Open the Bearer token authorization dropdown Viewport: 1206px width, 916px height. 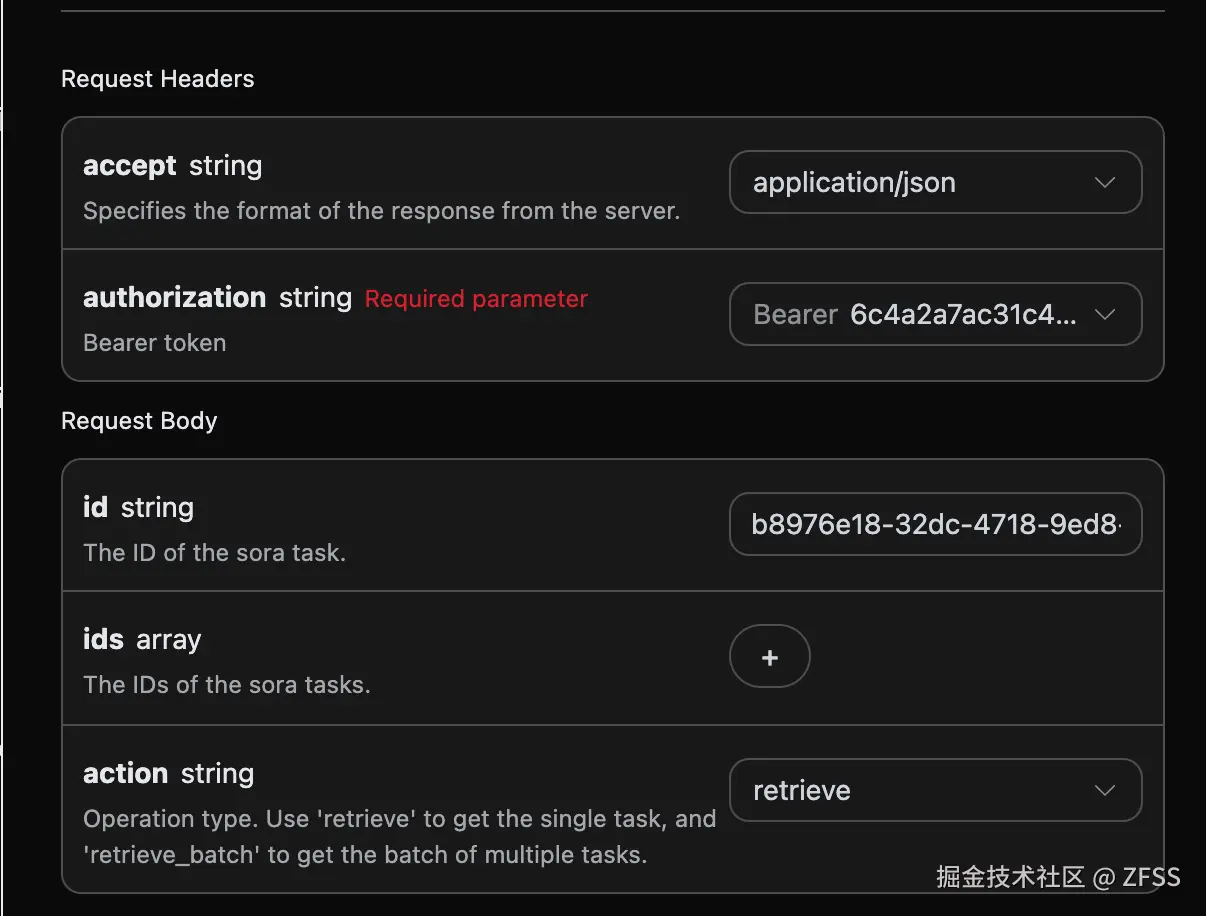(x=934, y=314)
